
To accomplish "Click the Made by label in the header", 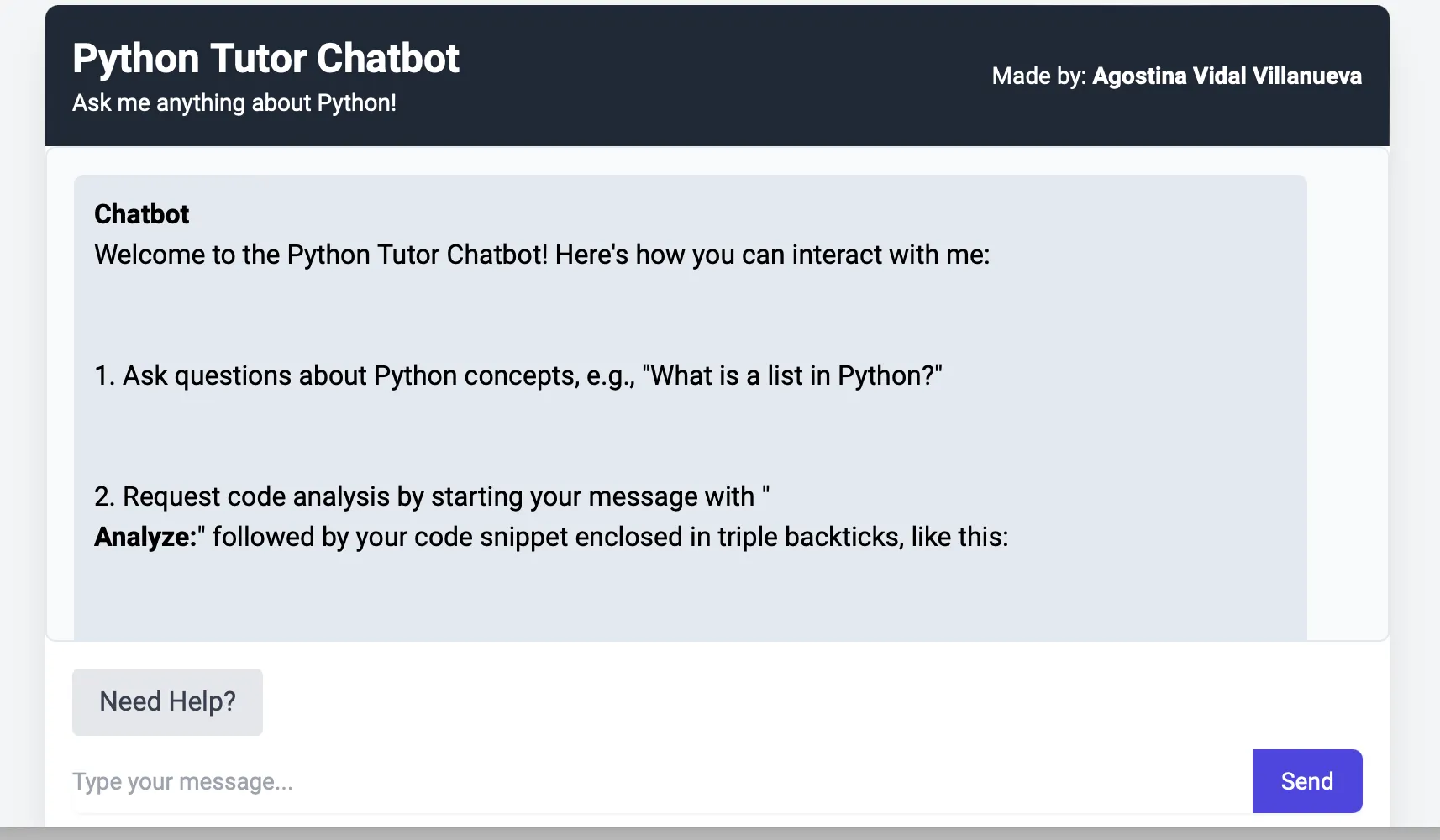I will click(1038, 76).
